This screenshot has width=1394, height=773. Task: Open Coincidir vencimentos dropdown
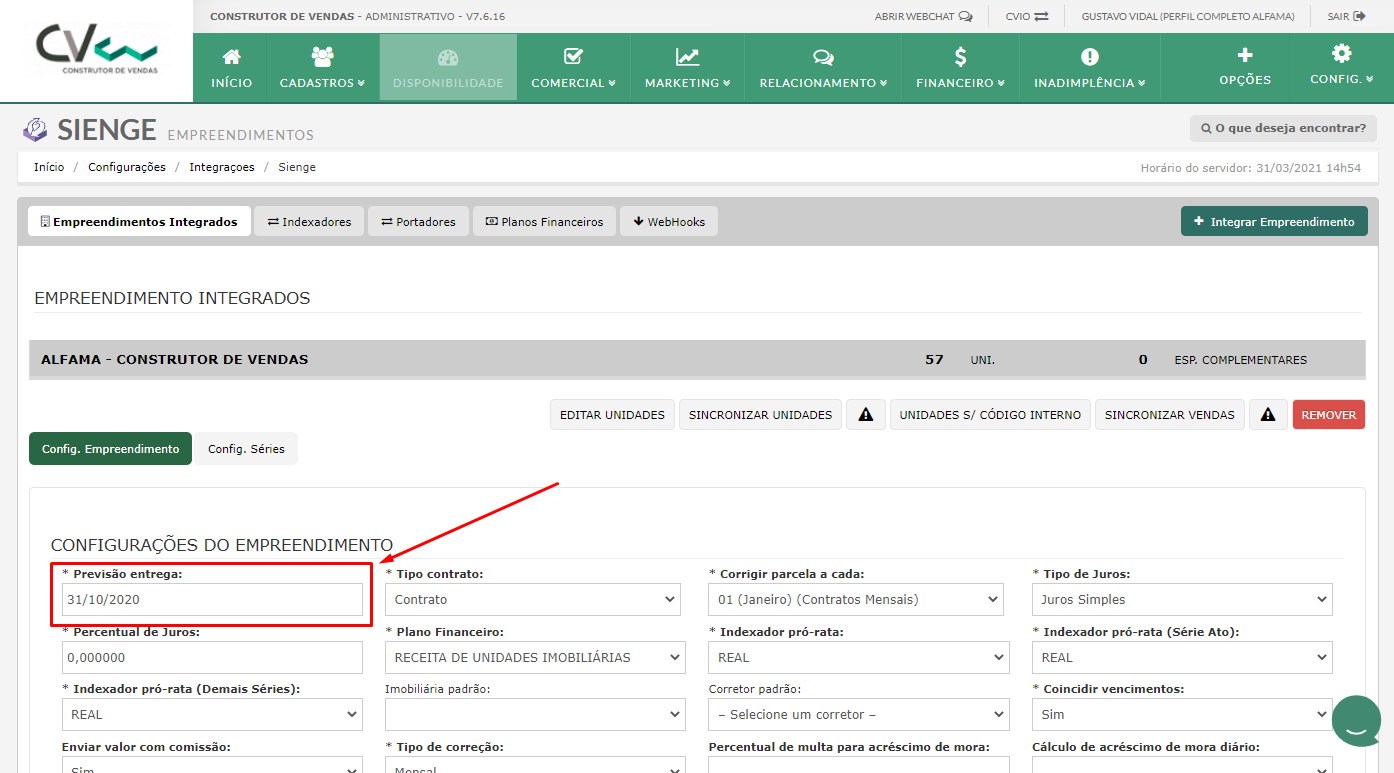[x=1182, y=714]
